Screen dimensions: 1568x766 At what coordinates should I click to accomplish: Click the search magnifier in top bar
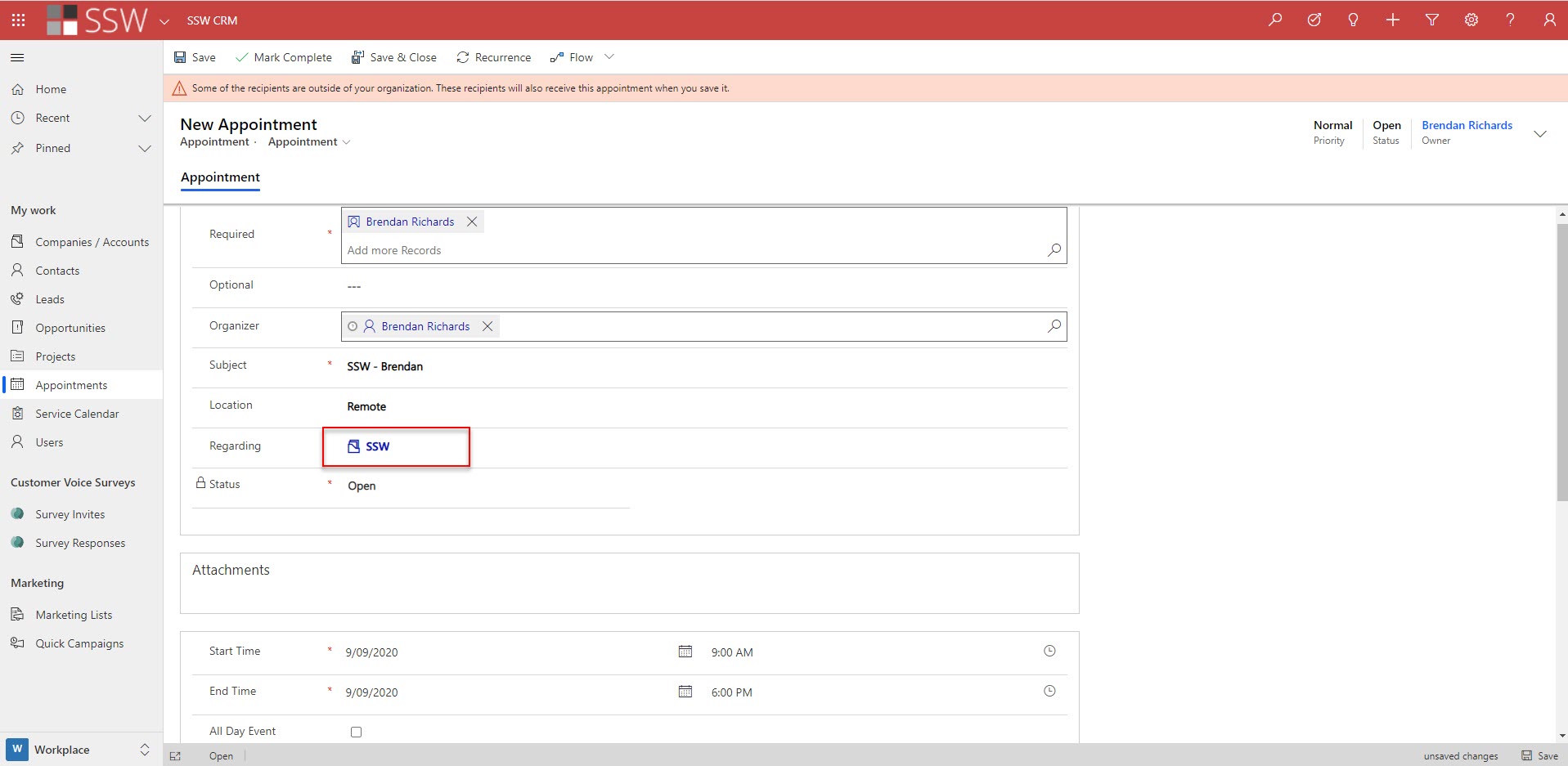click(x=1274, y=20)
